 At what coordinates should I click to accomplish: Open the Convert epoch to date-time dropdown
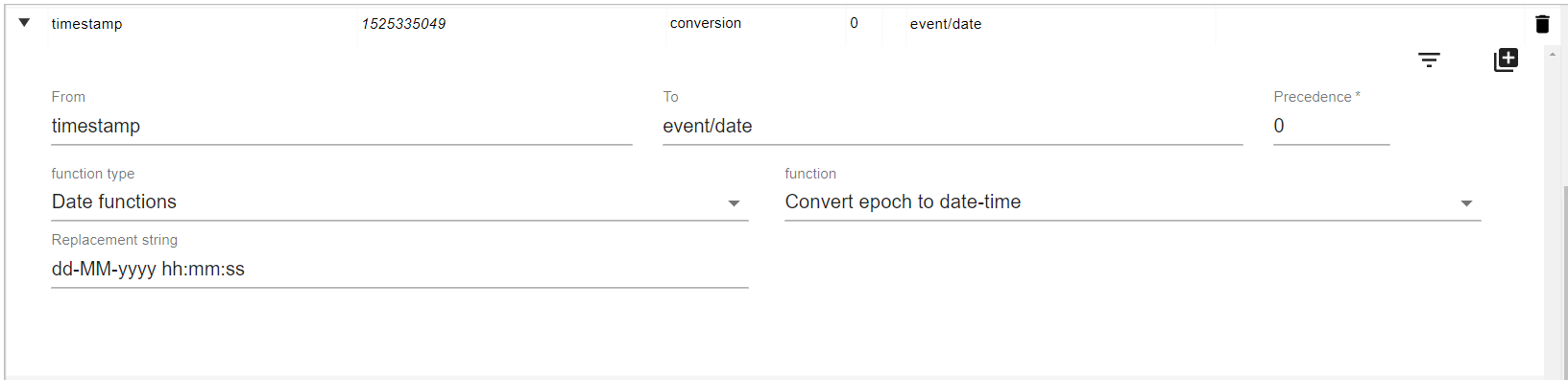point(1132,202)
